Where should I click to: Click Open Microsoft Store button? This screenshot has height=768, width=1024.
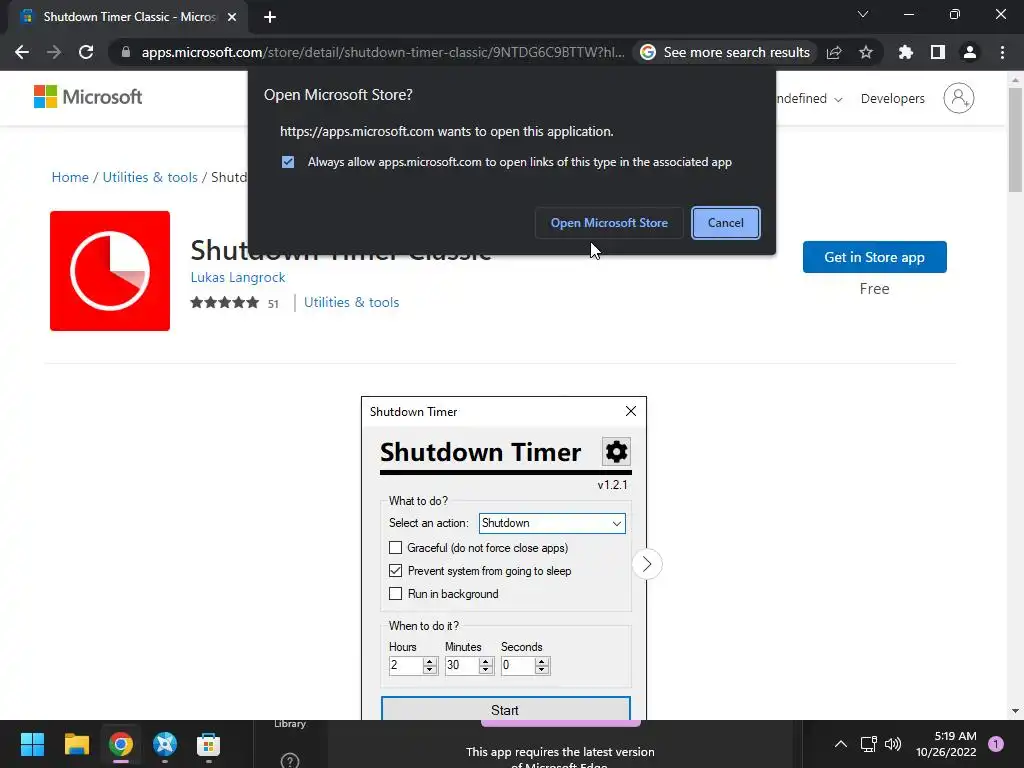point(609,223)
